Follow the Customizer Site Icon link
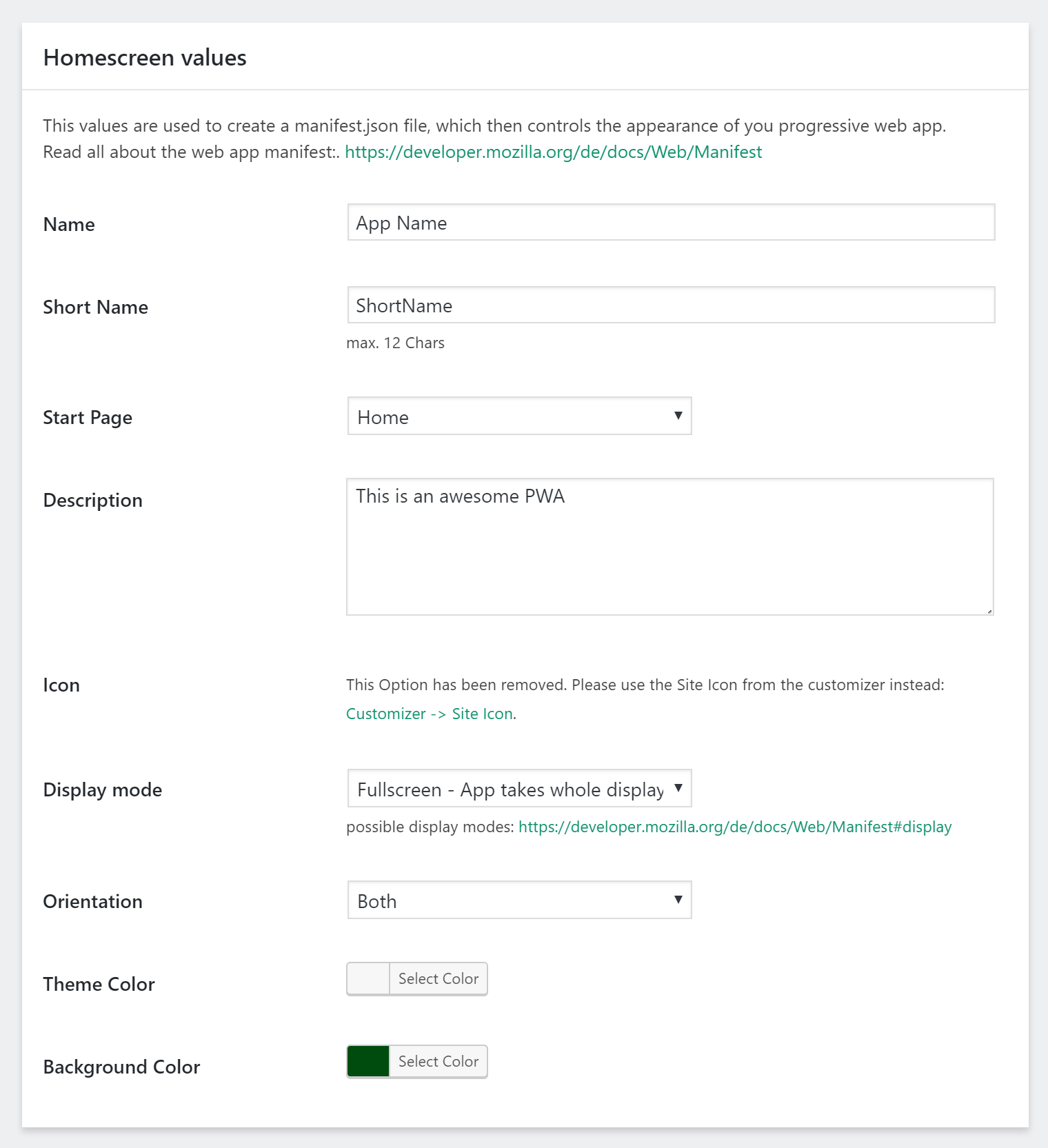Screen dimensions: 1048x1148 [x=430, y=714]
